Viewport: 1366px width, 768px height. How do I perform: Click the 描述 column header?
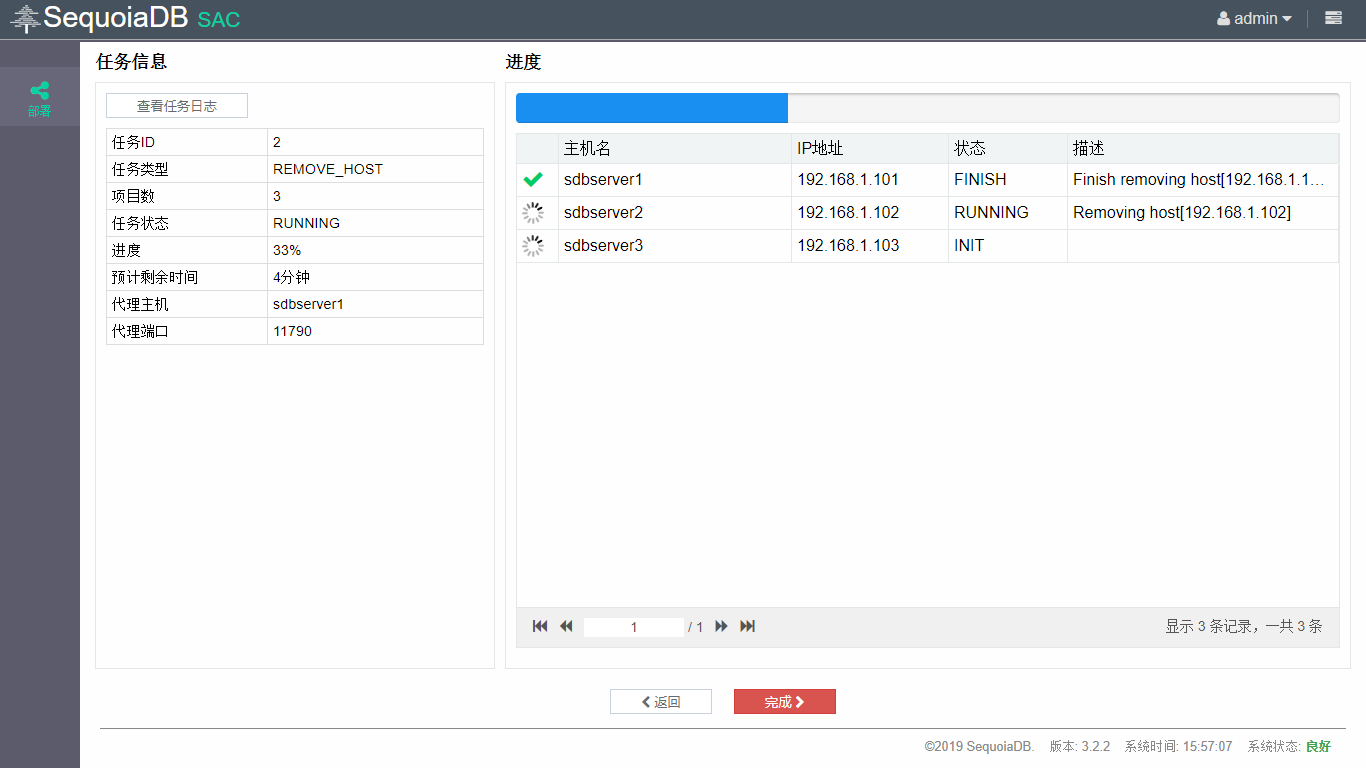(1203, 149)
